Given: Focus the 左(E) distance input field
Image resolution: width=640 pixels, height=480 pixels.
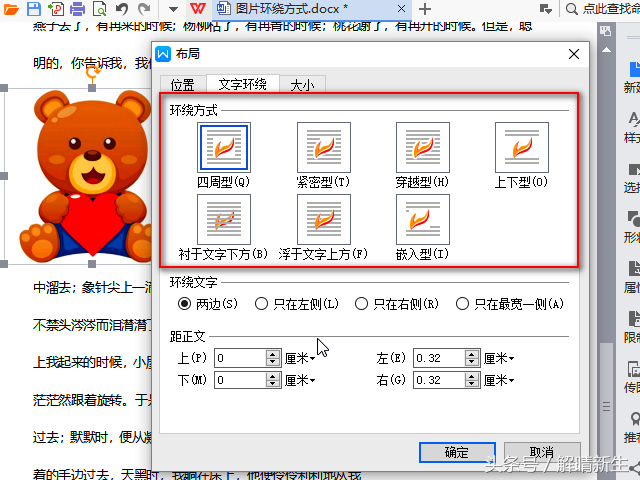Looking at the screenshot, I should coord(439,358).
